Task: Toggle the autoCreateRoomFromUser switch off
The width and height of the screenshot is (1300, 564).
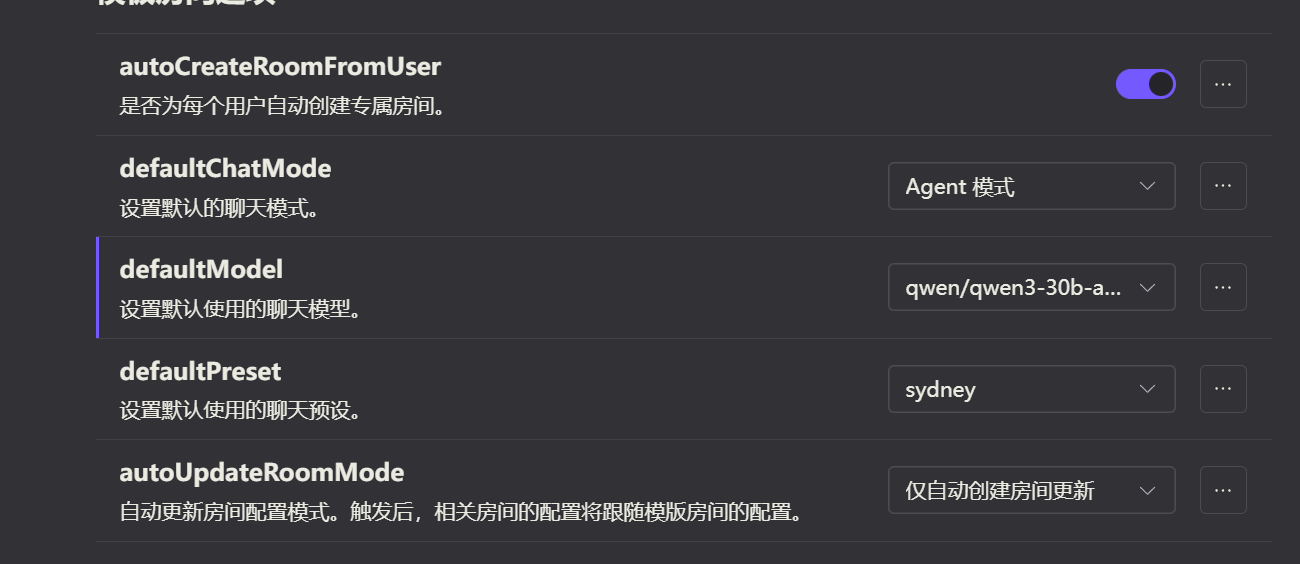Action: click(x=1145, y=84)
